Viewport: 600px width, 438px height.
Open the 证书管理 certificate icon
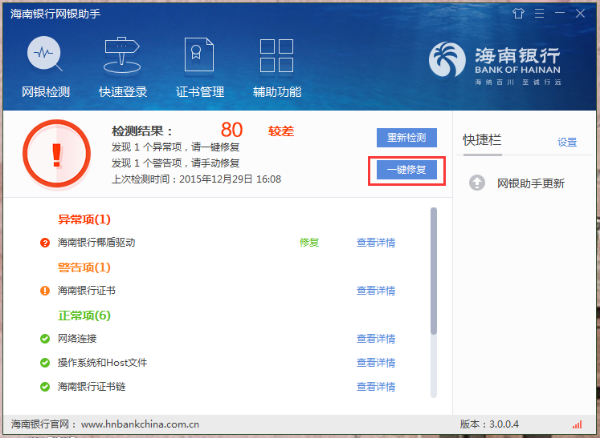pos(199,54)
